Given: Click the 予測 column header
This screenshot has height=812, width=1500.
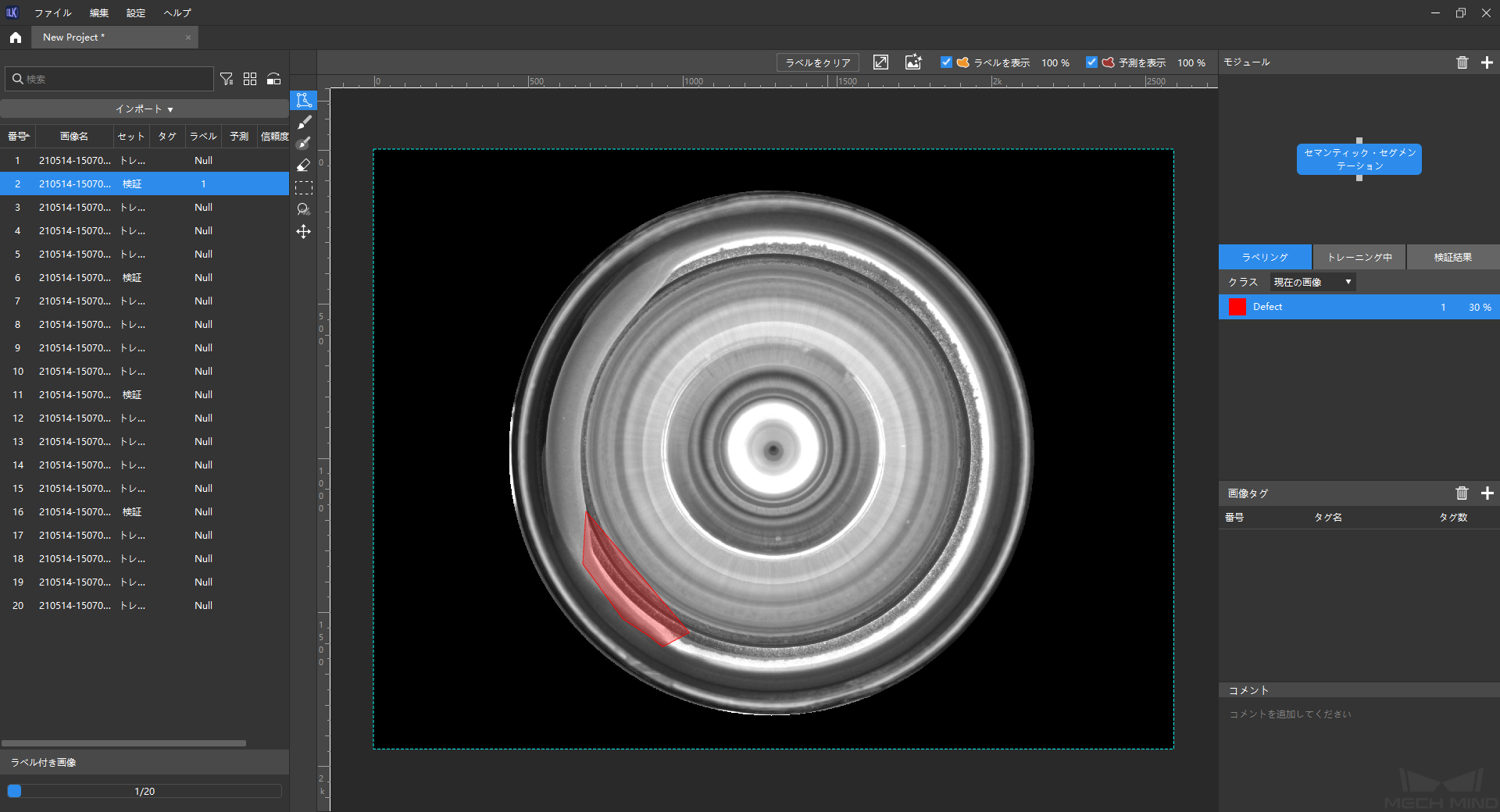Looking at the screenshot, I should (239, 137).
